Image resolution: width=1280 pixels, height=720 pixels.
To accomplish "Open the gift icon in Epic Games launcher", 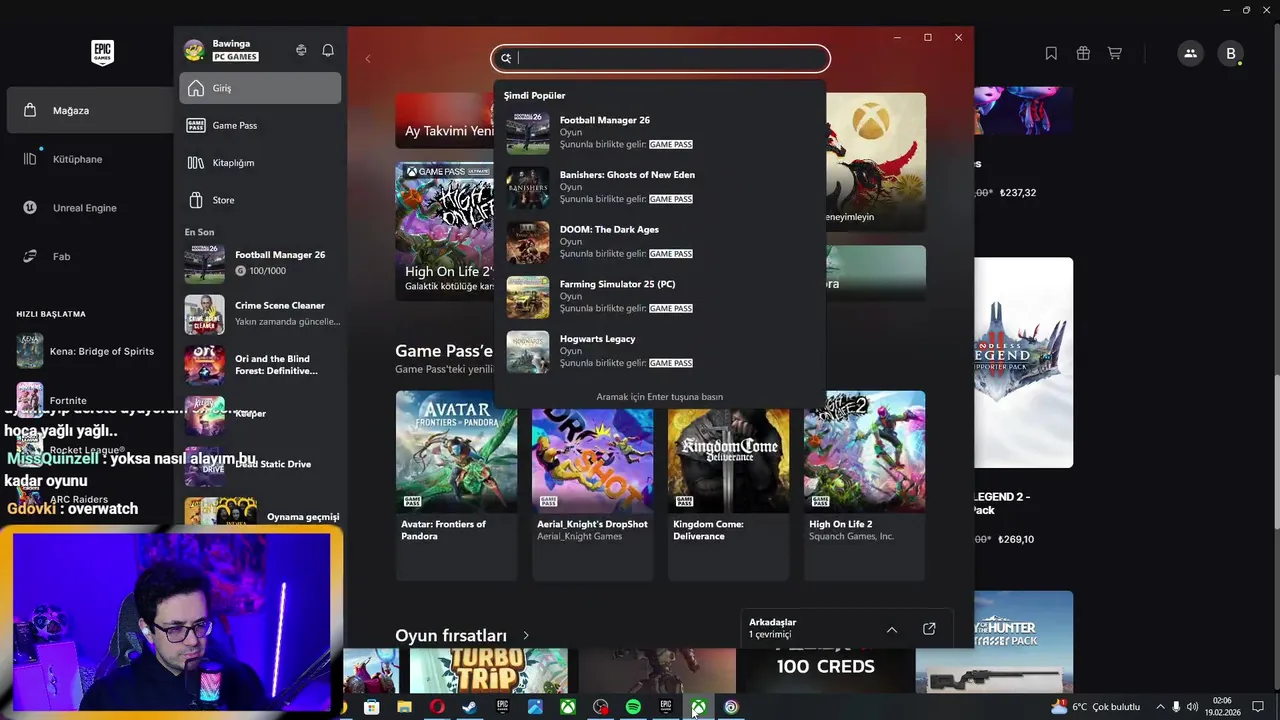I will click(1083, 53).
